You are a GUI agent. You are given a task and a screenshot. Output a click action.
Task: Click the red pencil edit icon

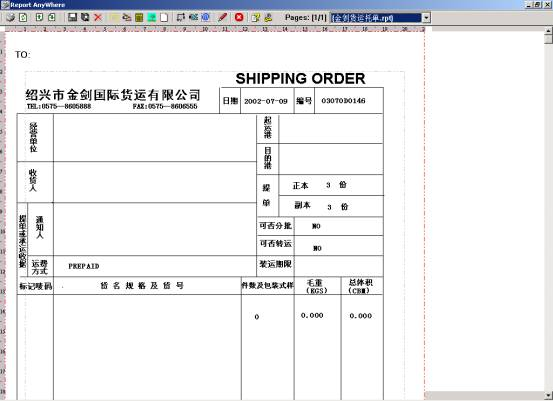pyautogui.click(x=222, y=17)
